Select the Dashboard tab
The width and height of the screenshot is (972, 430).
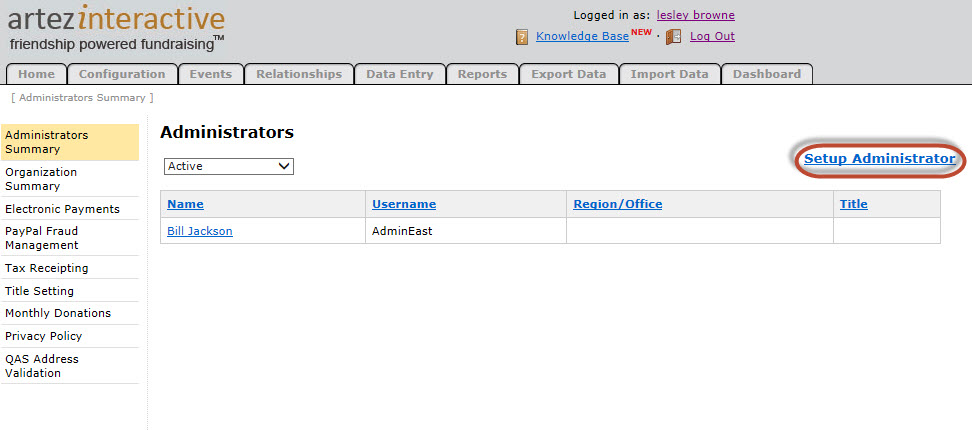point(766,74)
